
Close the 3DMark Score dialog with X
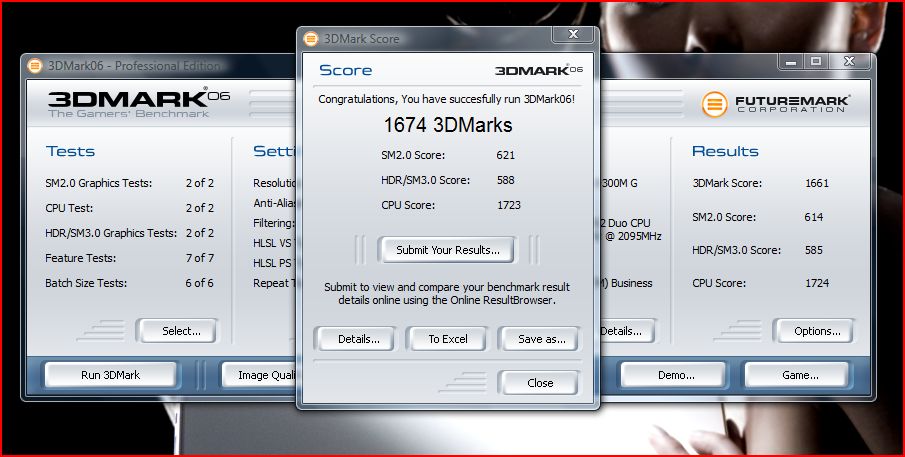tap(573, 35)
